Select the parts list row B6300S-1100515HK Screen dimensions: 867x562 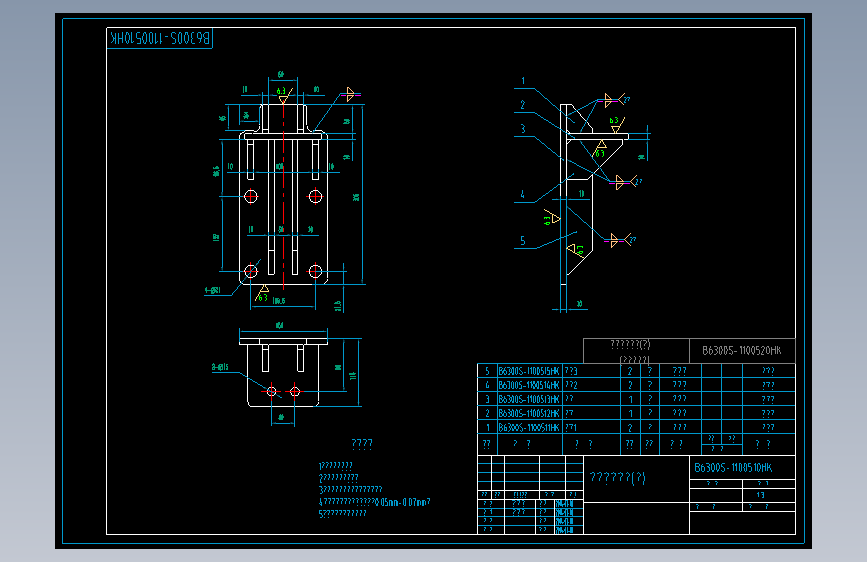click(636, 371)
